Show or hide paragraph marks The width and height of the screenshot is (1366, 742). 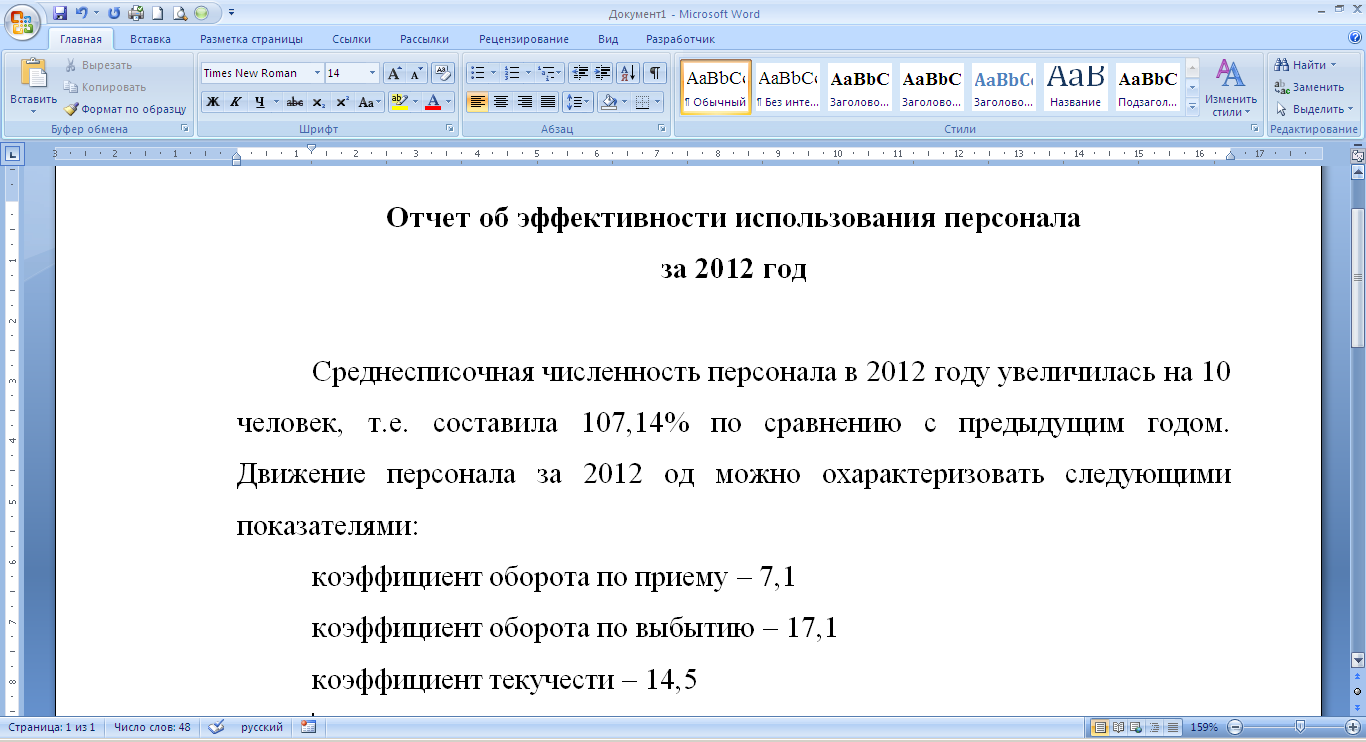(x=655, y=73)
